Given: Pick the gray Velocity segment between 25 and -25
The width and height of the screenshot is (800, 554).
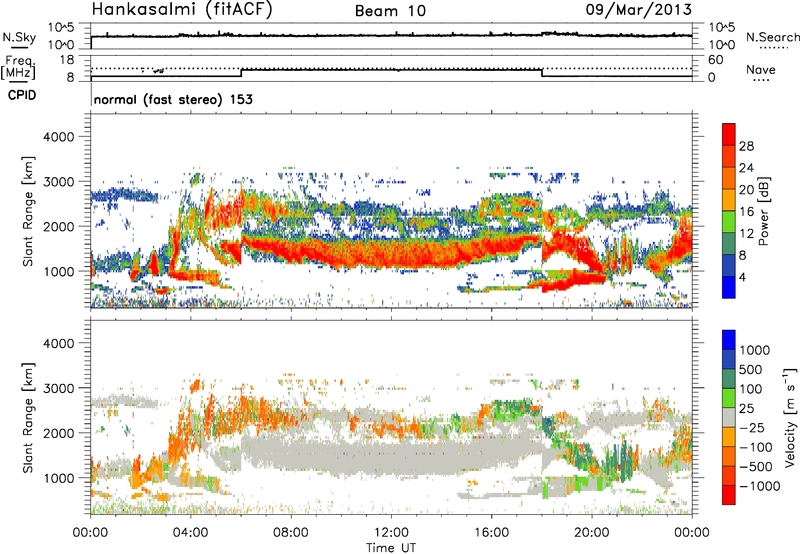Looking at the screenshot, I should [729, 417].
